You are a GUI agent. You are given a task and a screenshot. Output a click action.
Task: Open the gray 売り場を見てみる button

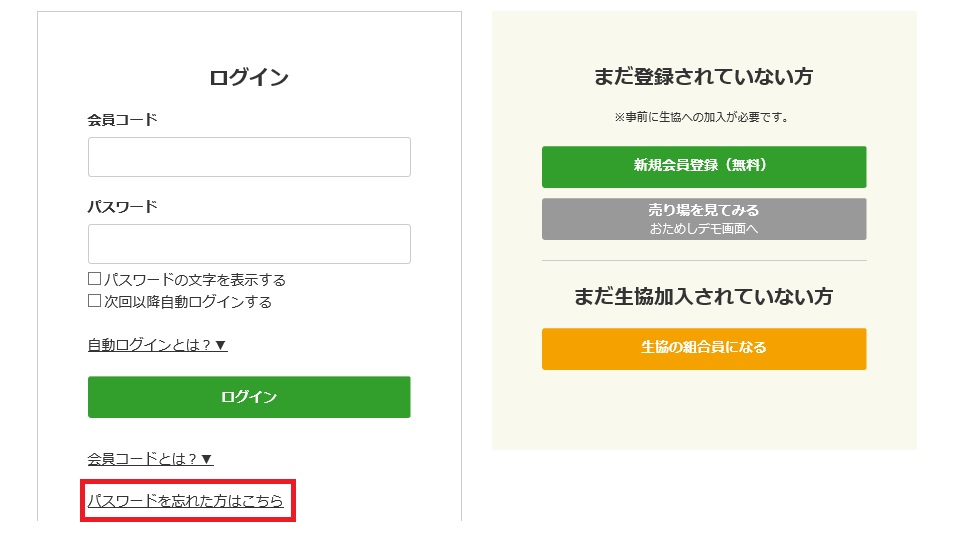704,219
